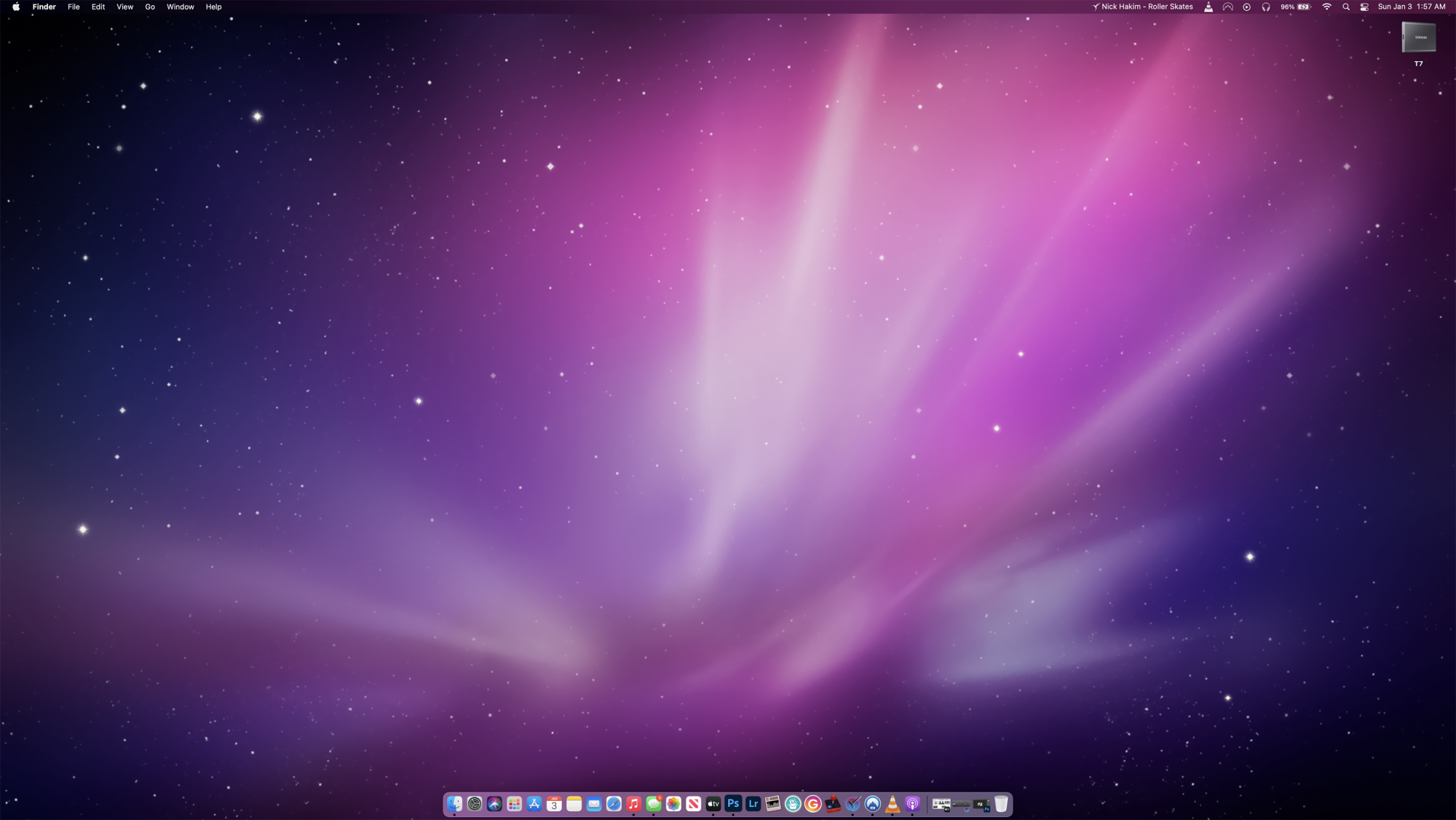Select the T7 drive on desktop
Viewport: 1456px width, 820px height.
click(x=1418, y=38)
